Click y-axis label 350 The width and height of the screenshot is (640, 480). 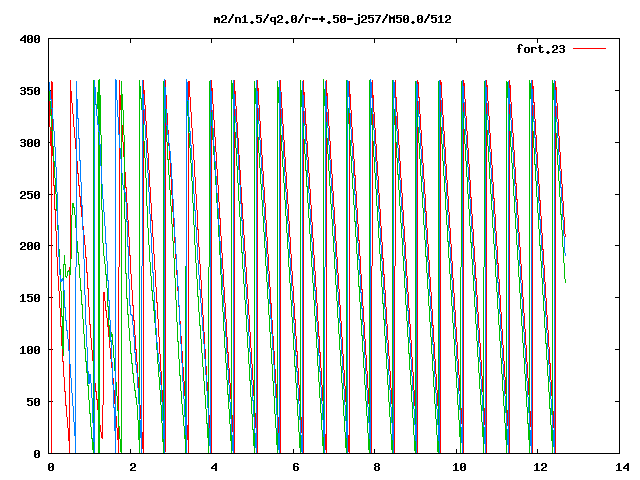[30, 91]
